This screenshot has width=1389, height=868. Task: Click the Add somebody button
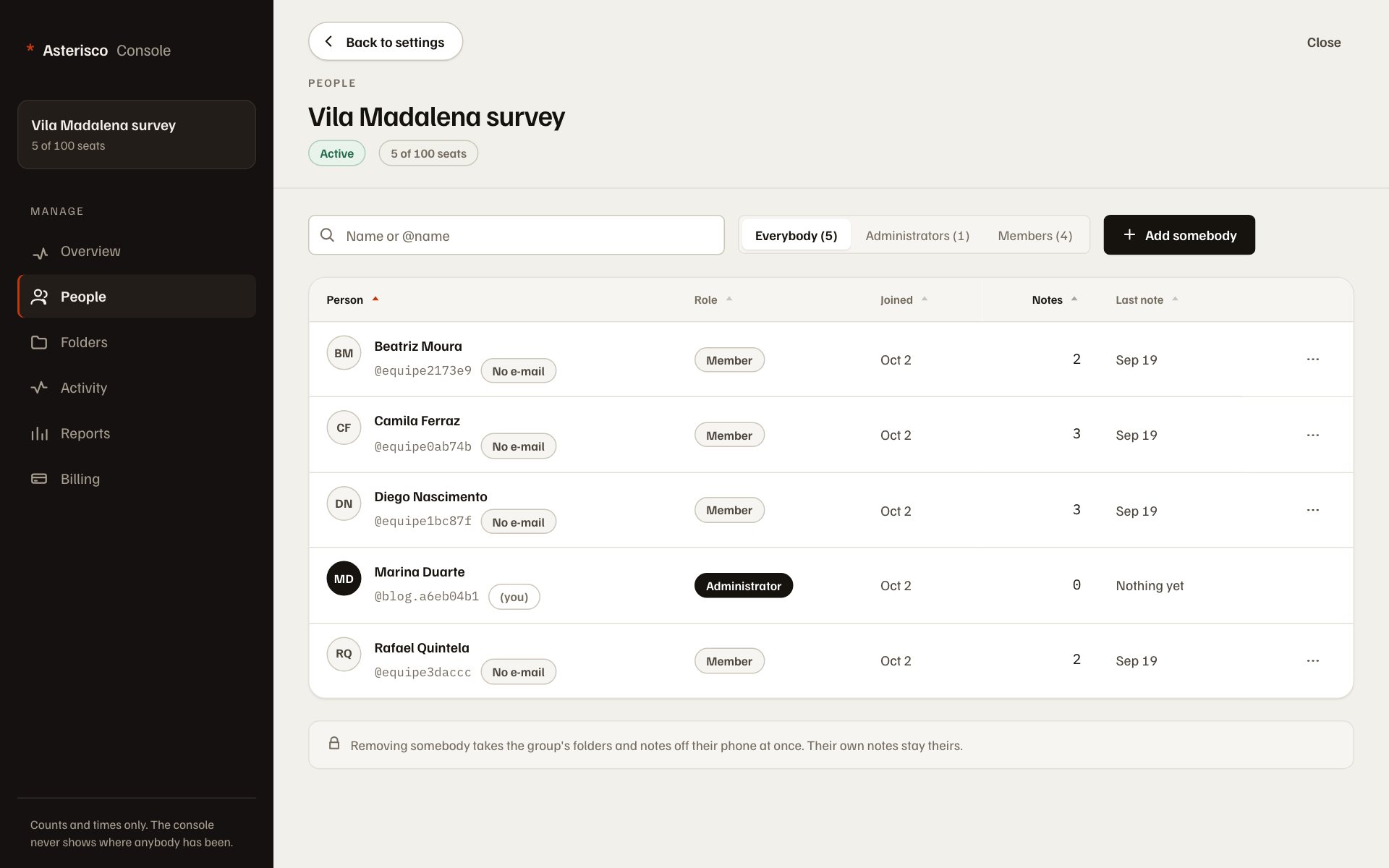pos(1179,234)
